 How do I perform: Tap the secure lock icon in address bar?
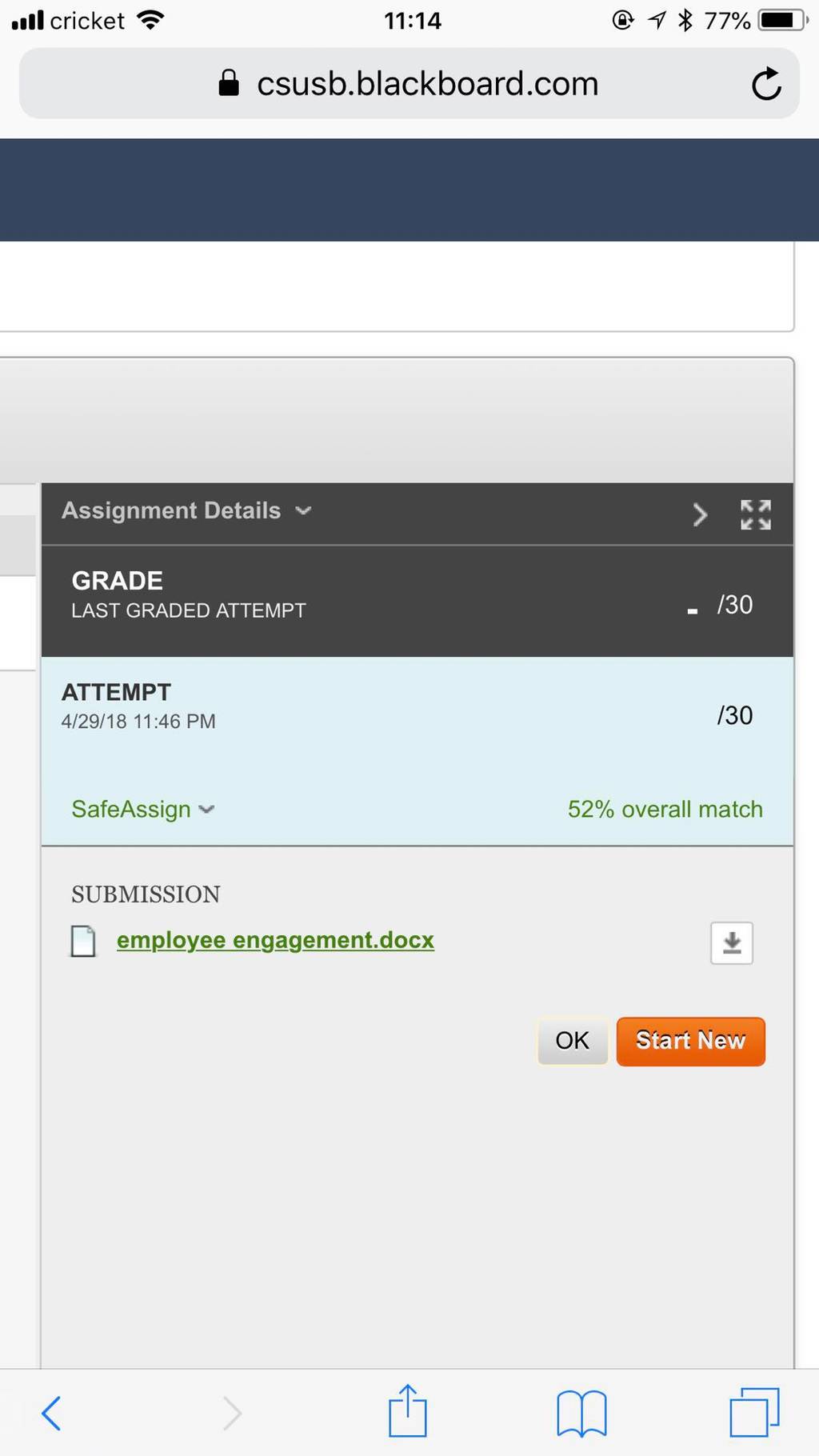click(x=229, y=82)
